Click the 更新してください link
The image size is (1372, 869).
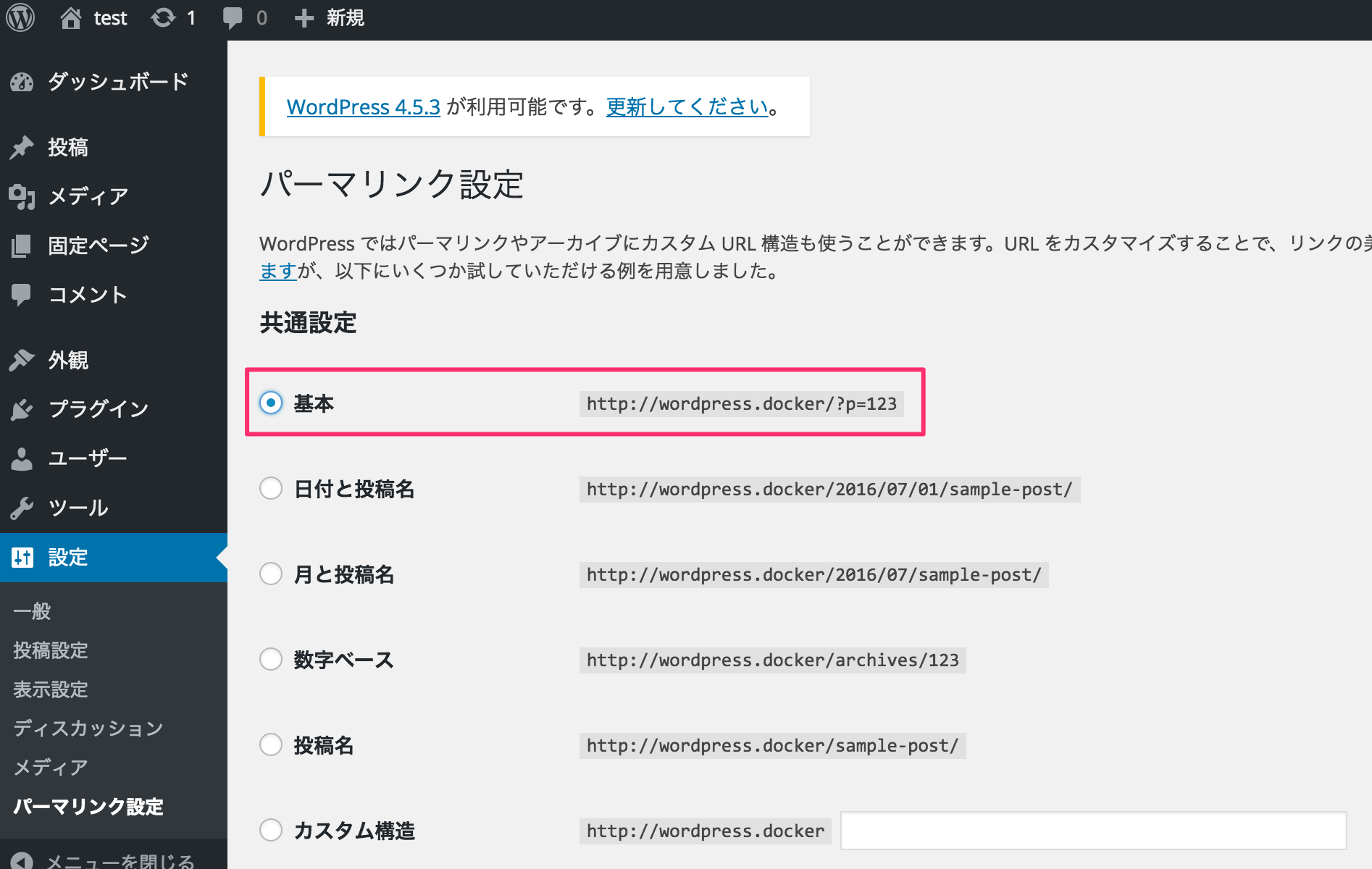click(687, 107)
